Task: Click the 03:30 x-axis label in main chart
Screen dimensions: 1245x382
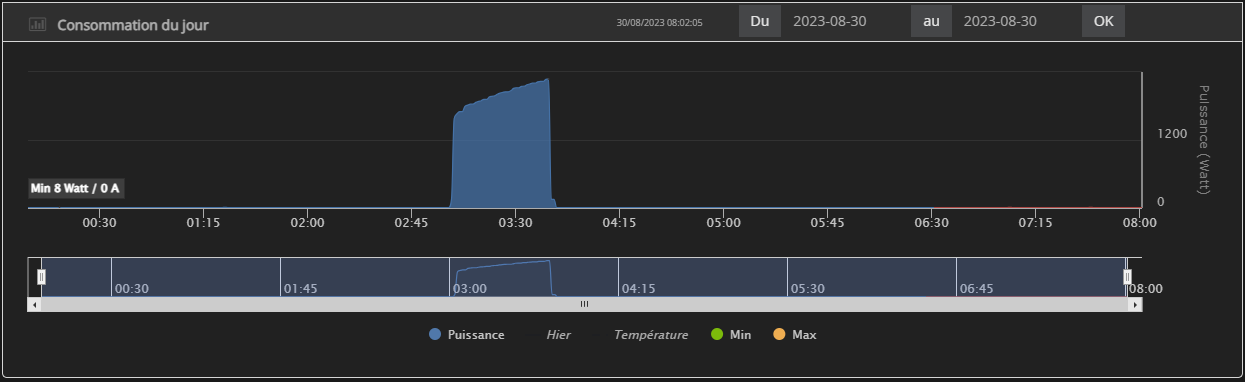Action: click(515, 223)
